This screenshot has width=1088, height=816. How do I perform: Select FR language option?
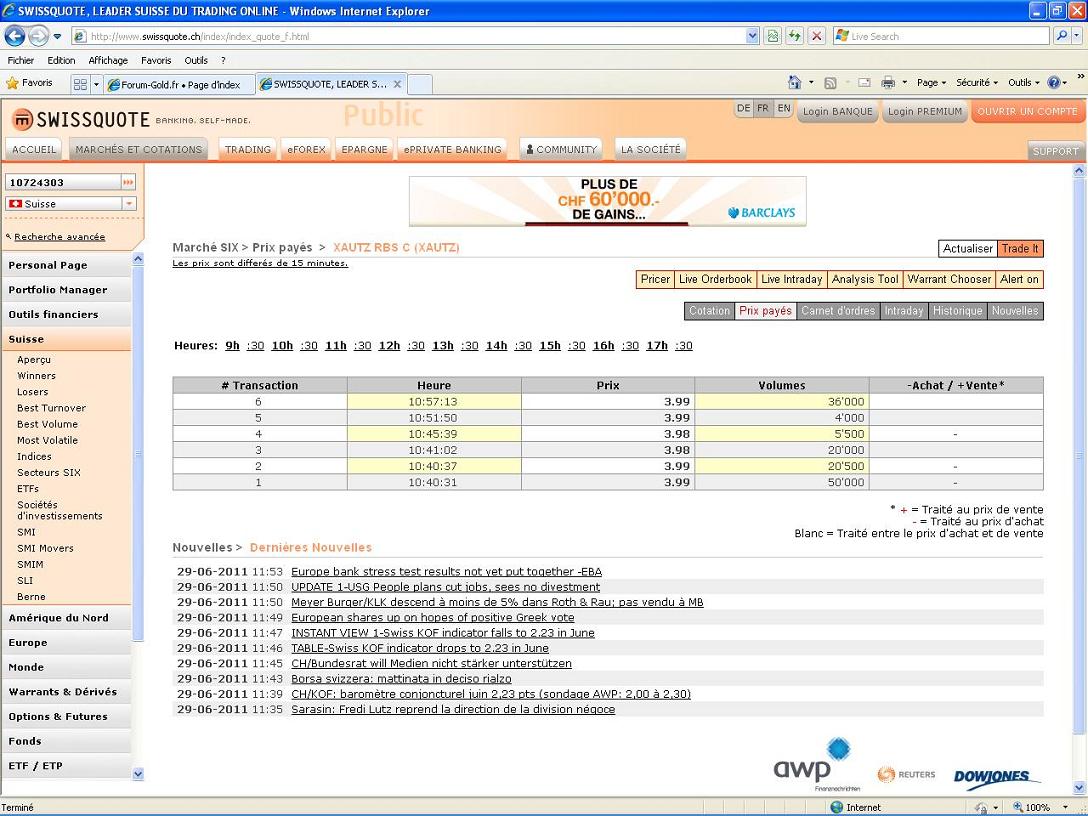[763, 108]
